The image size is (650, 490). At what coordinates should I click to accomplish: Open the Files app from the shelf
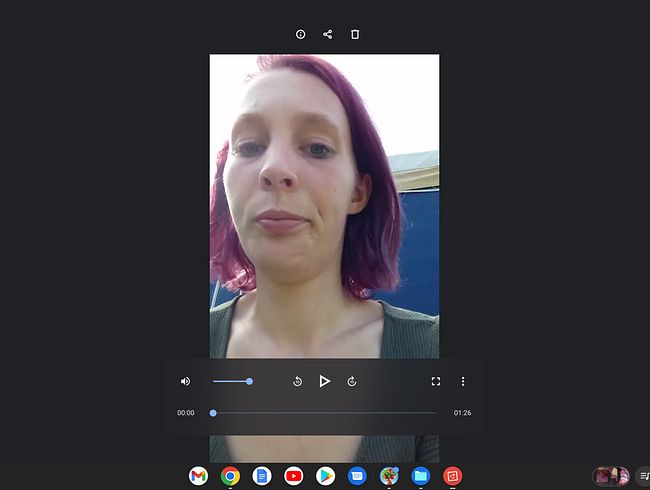pyautogui.click(x=421, y=476)
